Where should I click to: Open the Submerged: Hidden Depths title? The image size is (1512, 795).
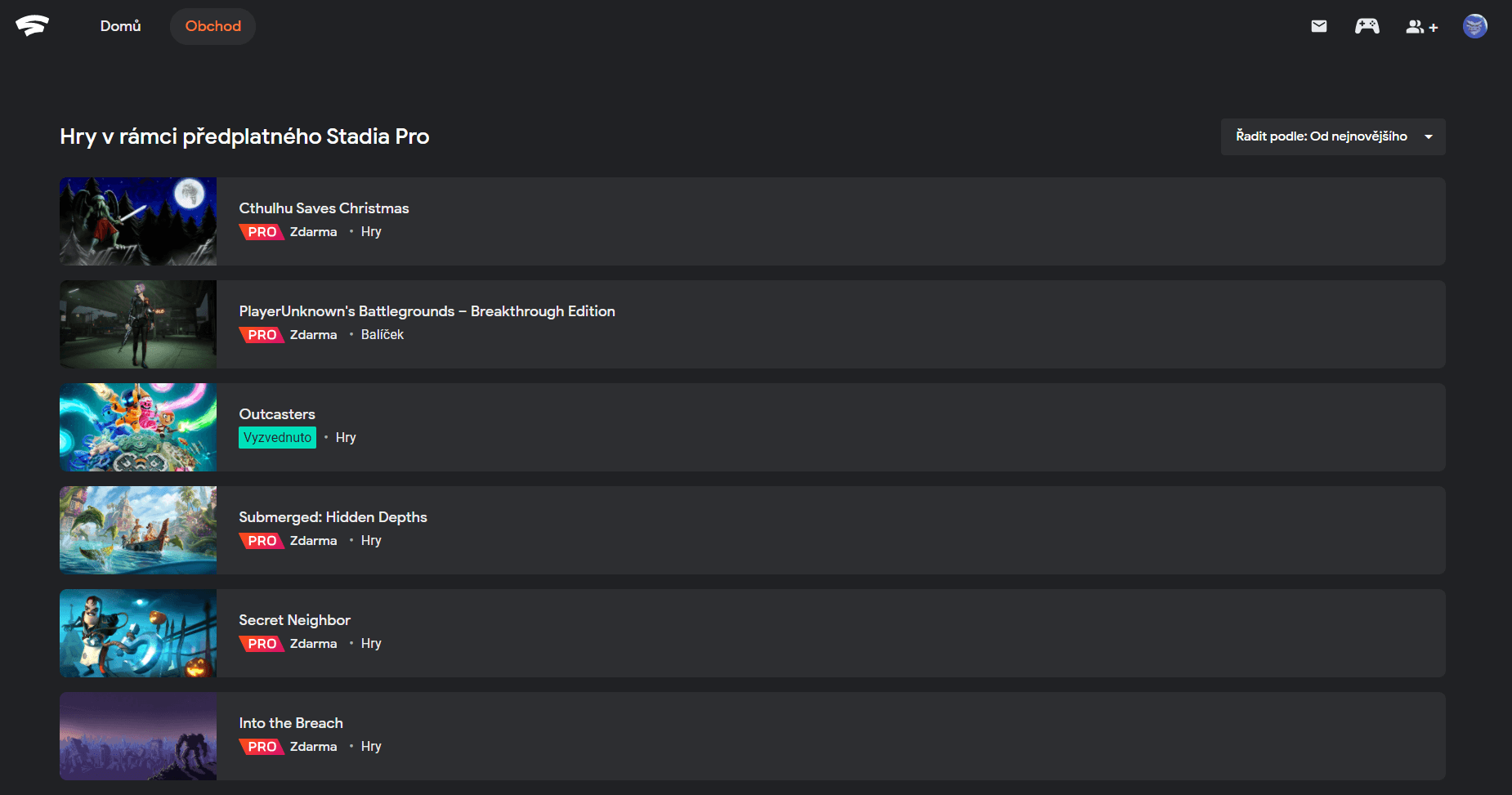[333, 517]
